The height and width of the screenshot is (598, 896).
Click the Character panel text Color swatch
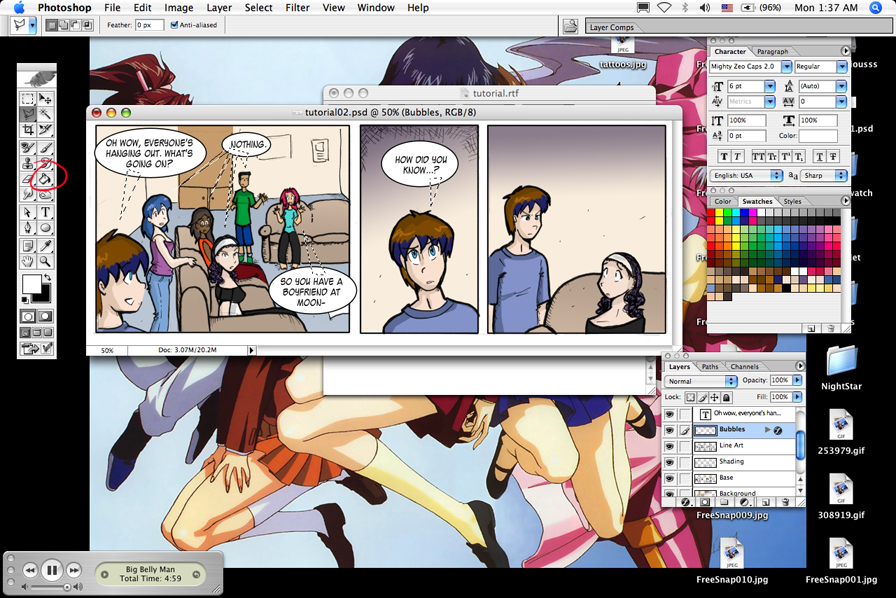(818, 135)
